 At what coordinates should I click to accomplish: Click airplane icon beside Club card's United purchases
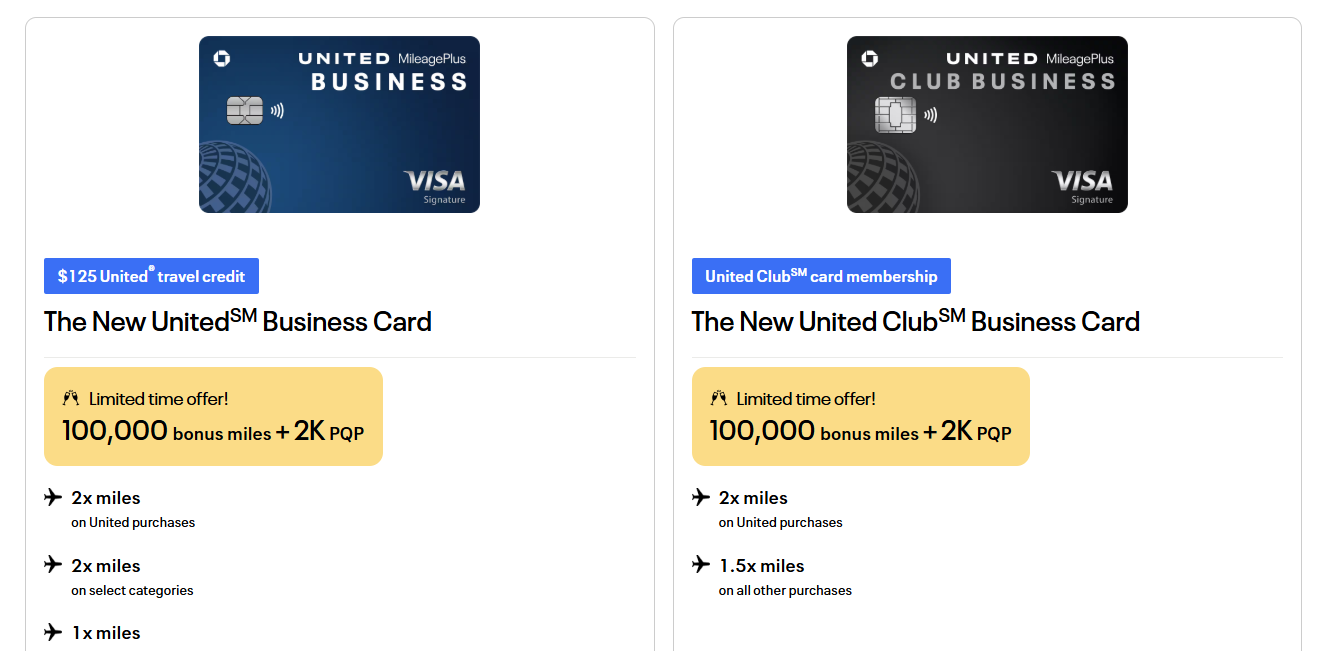point(701,497)
